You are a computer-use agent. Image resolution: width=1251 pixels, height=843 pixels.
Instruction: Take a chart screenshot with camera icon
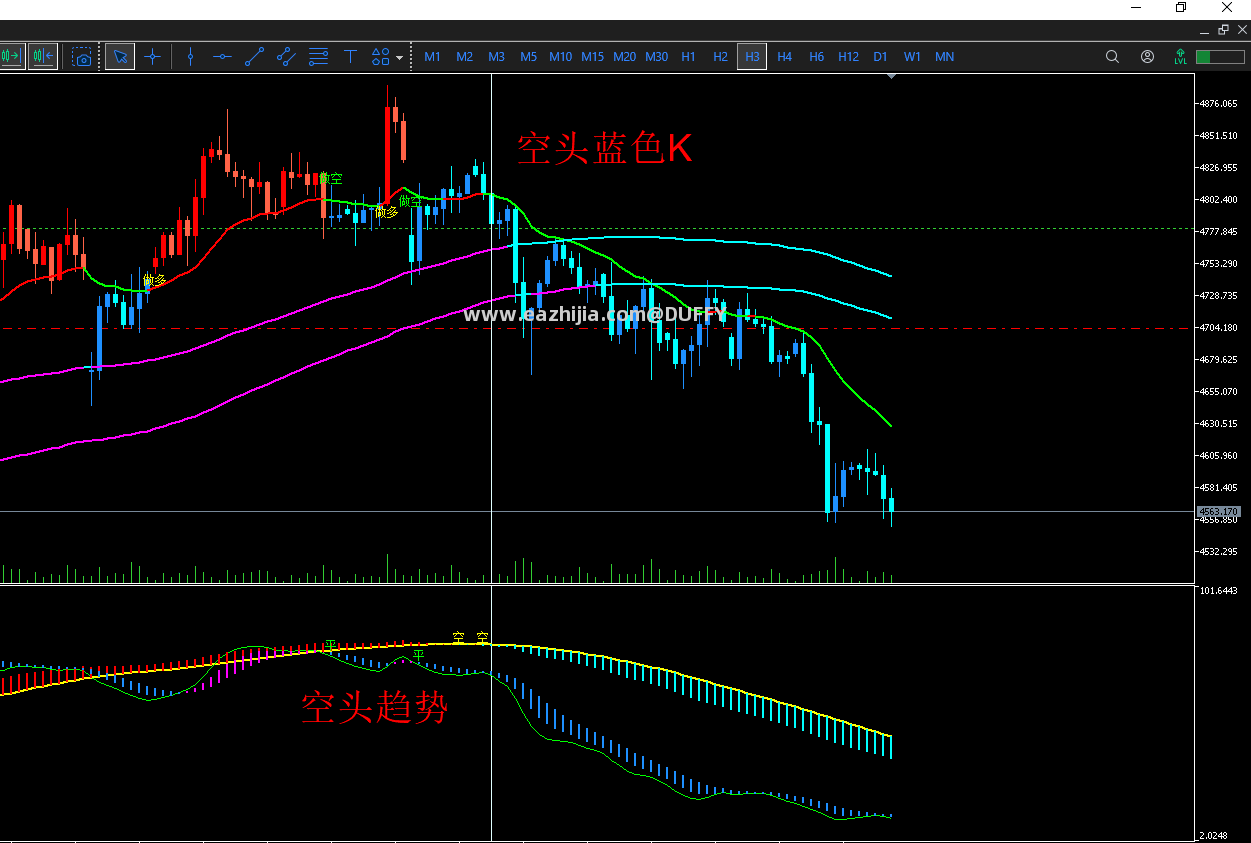[x=82, y=57]
